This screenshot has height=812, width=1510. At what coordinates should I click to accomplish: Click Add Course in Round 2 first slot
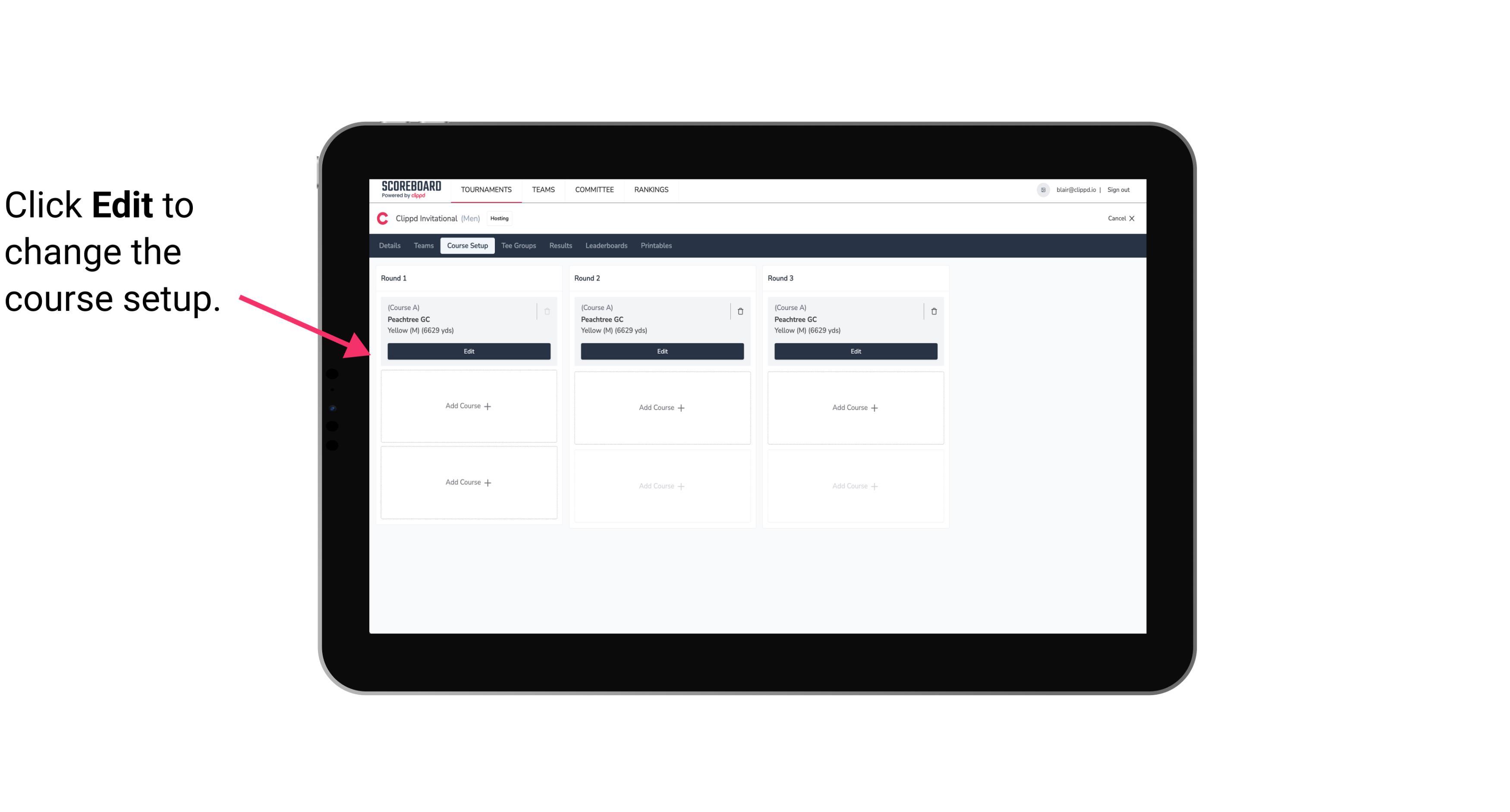coord(661,407)
